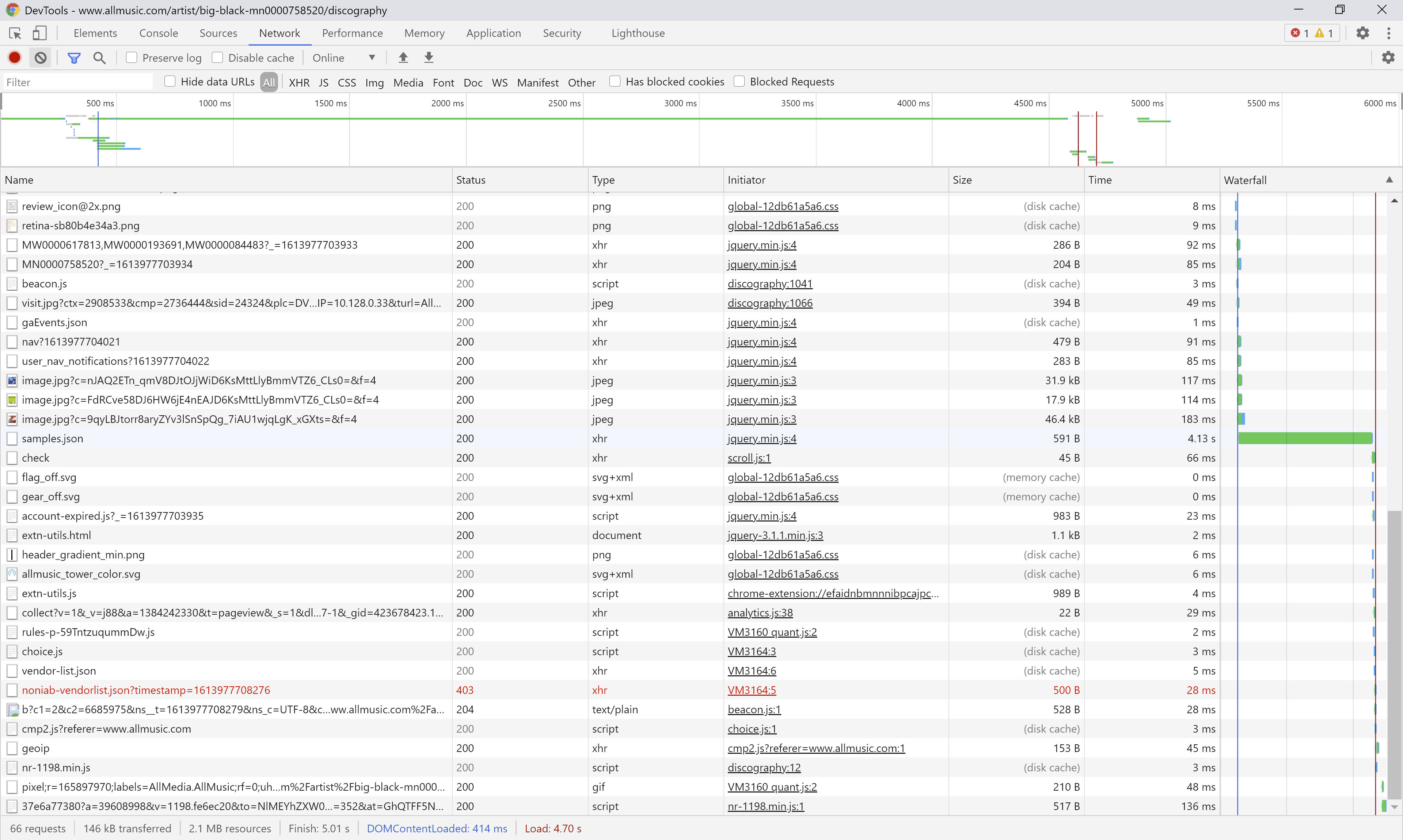Open the DevTools three-dot menu
This screenshot has height=840, width=1403.
[x=1388, y=33]
